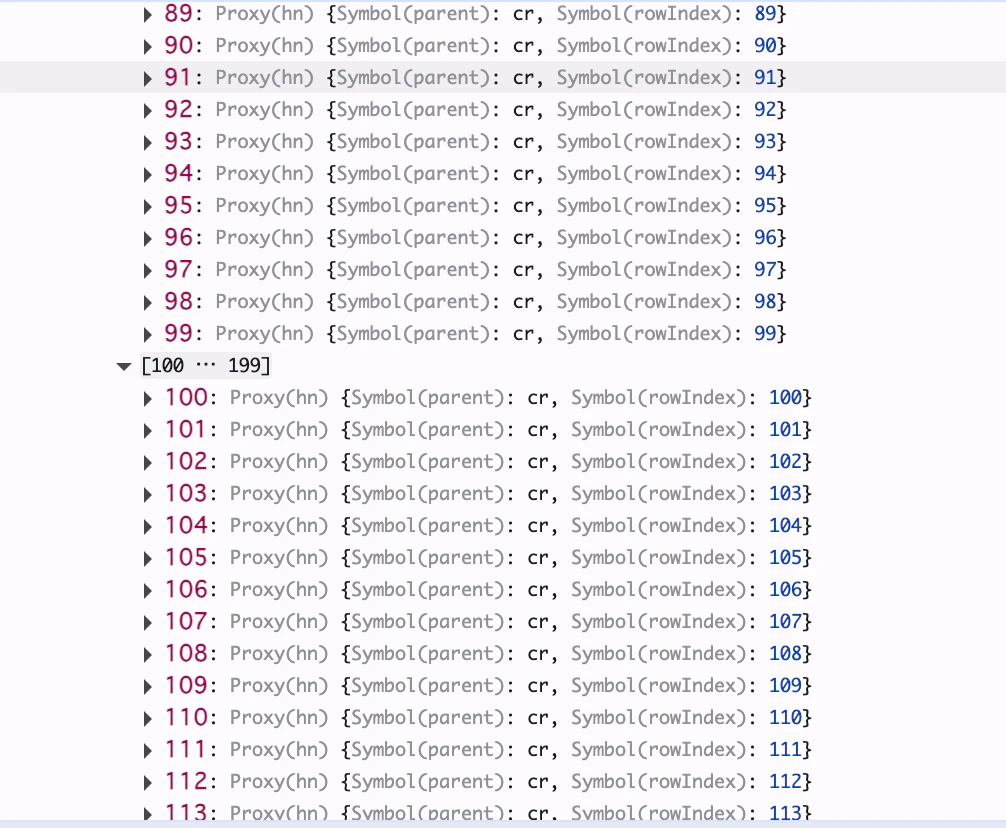Click the 'cr' parent value in row 100
This screenshot has width=1006, height=828.
click(538, 400)
